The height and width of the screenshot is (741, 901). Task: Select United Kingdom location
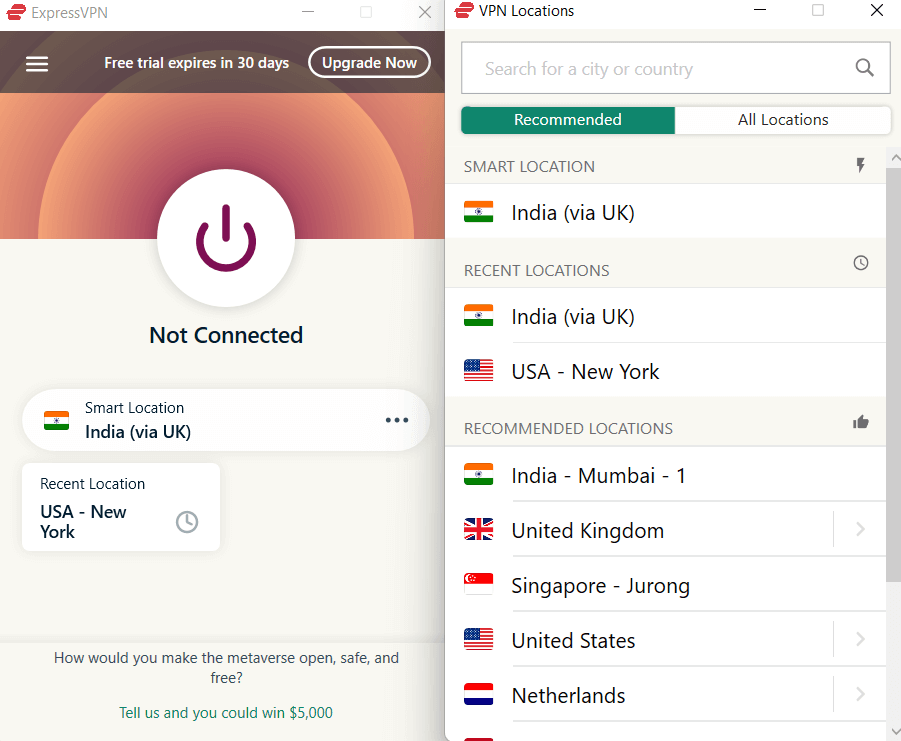639,530
